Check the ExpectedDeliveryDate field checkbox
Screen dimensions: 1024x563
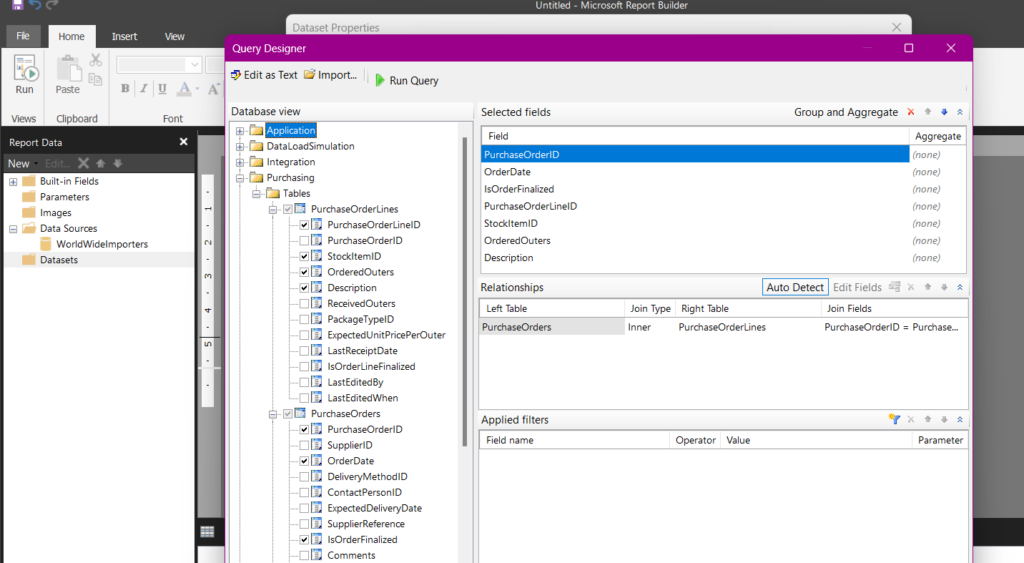point(304,508)
